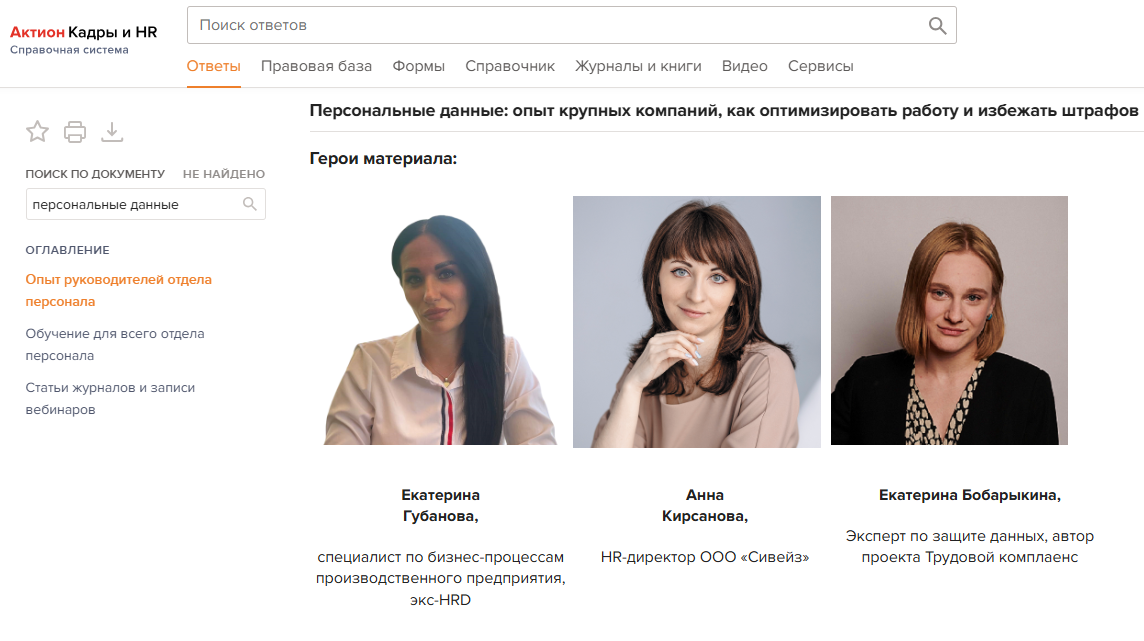Print the document using printer icon
Image resolution: width=1144 pixels, height=641 pixels.
pyautogui.click(x=74, y=132)
